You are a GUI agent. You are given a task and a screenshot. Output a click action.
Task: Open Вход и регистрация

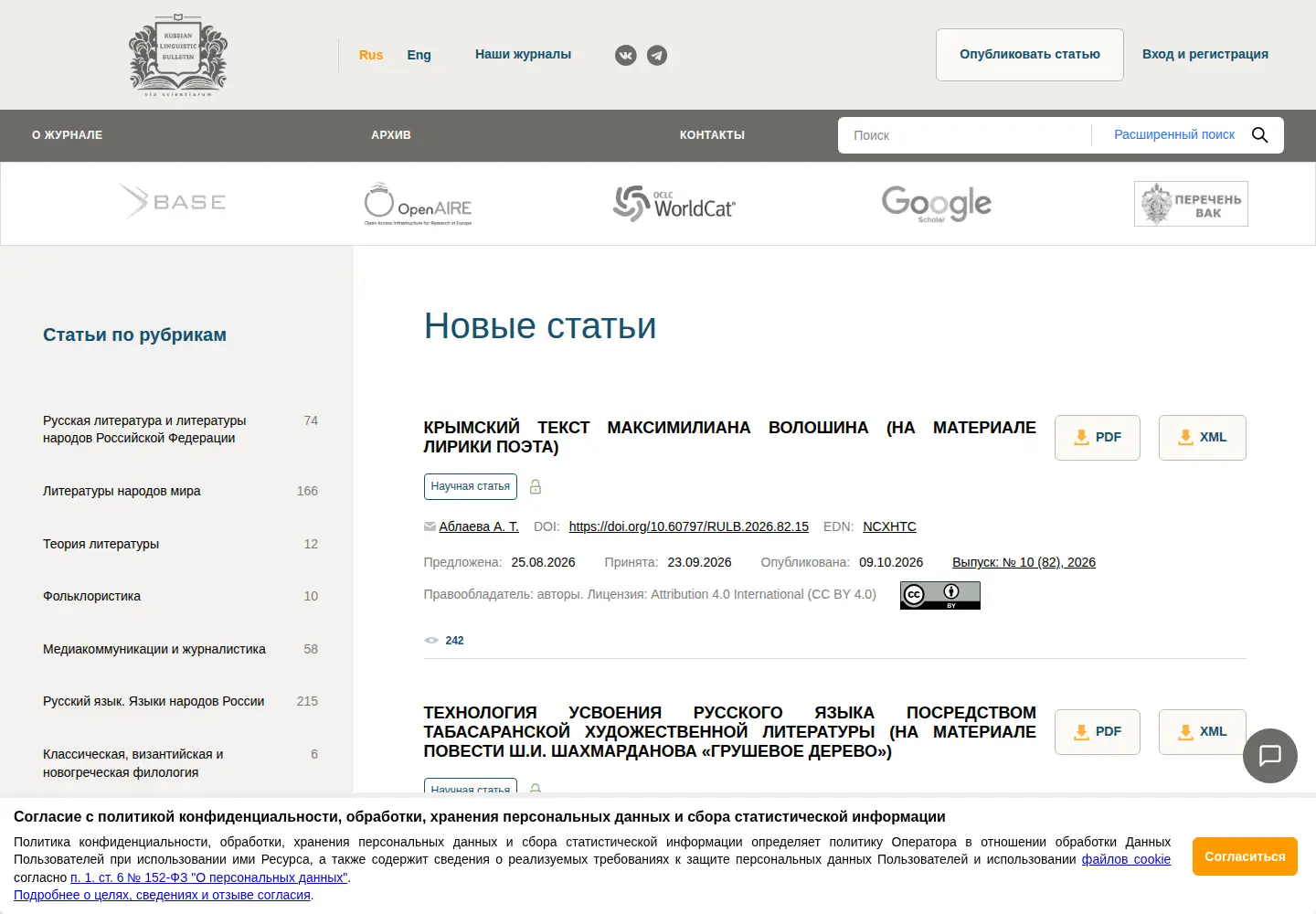(x=1205, y=55)
